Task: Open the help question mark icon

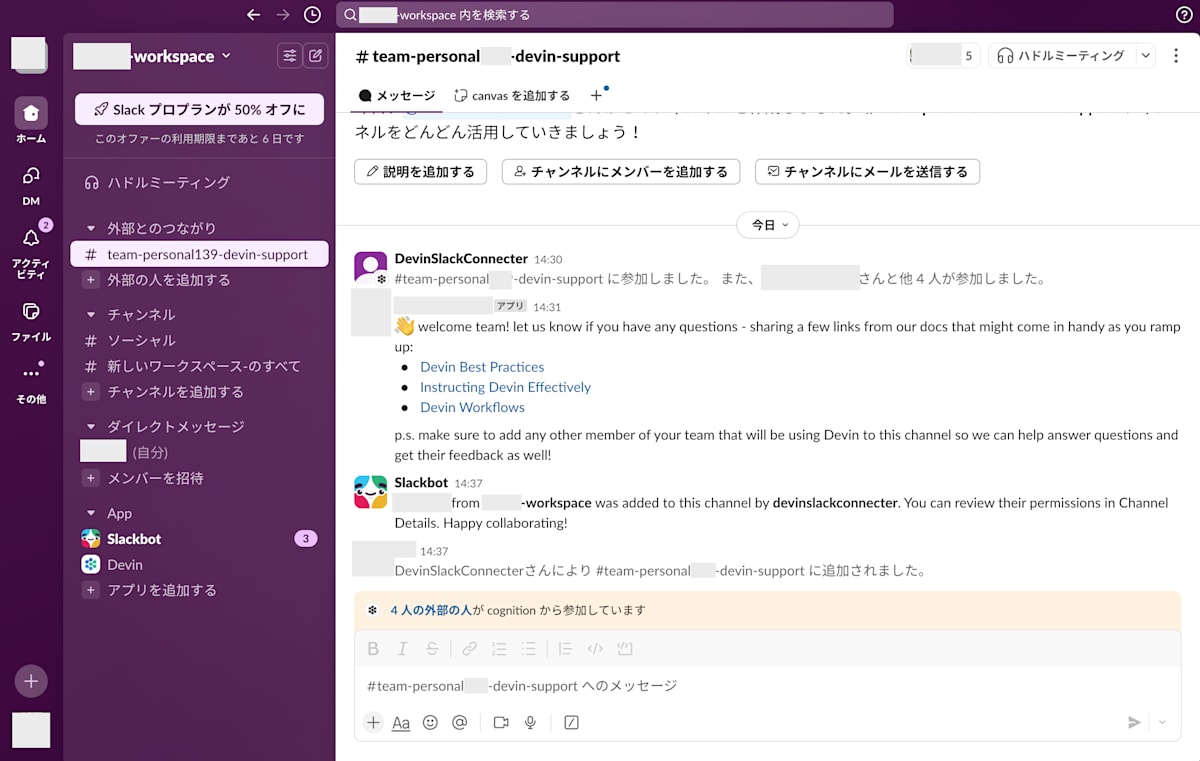Action: point(1184,15)
